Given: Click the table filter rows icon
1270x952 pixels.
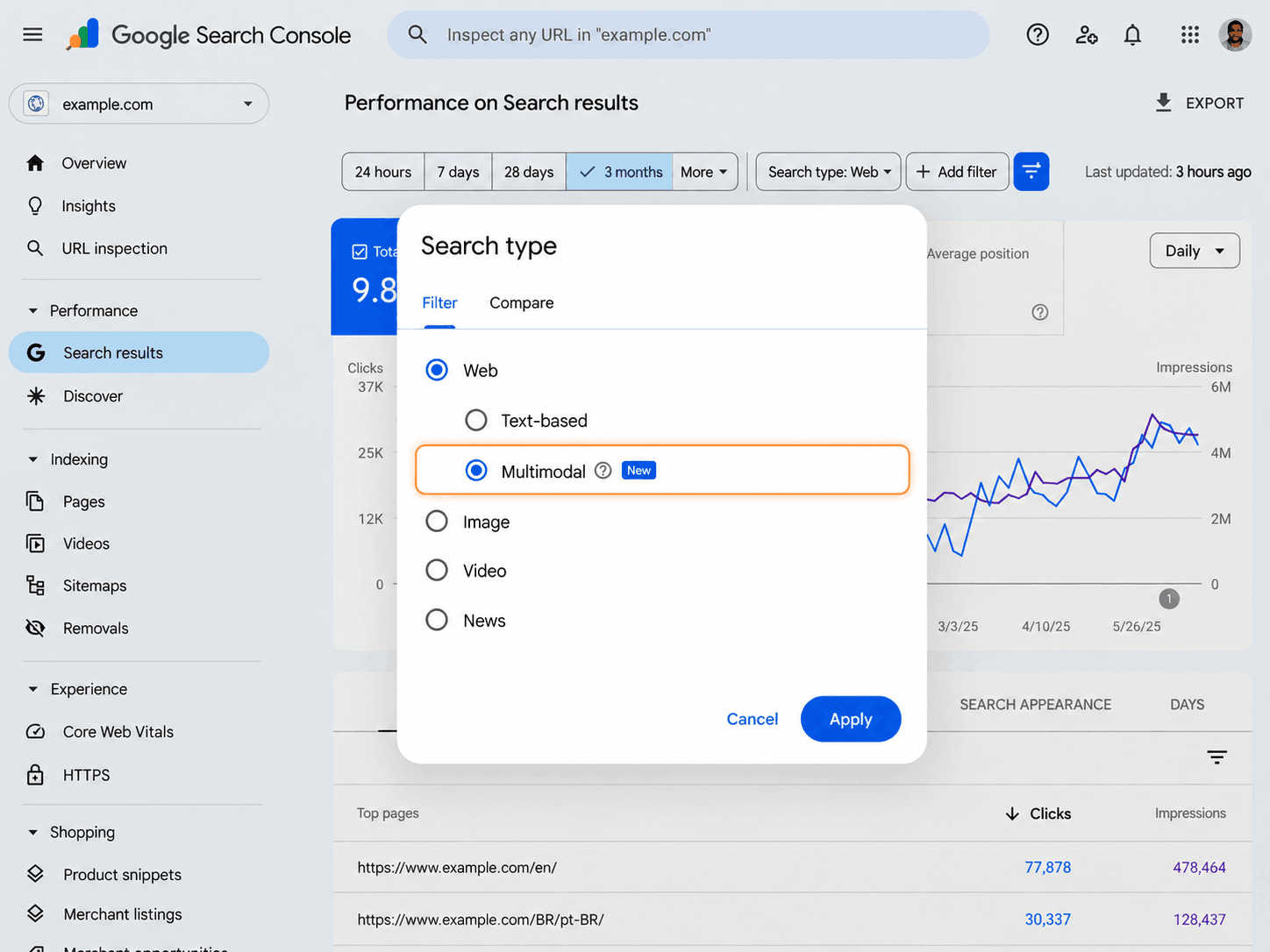Looking at the screenshot, I should (x=1216, y=757).
